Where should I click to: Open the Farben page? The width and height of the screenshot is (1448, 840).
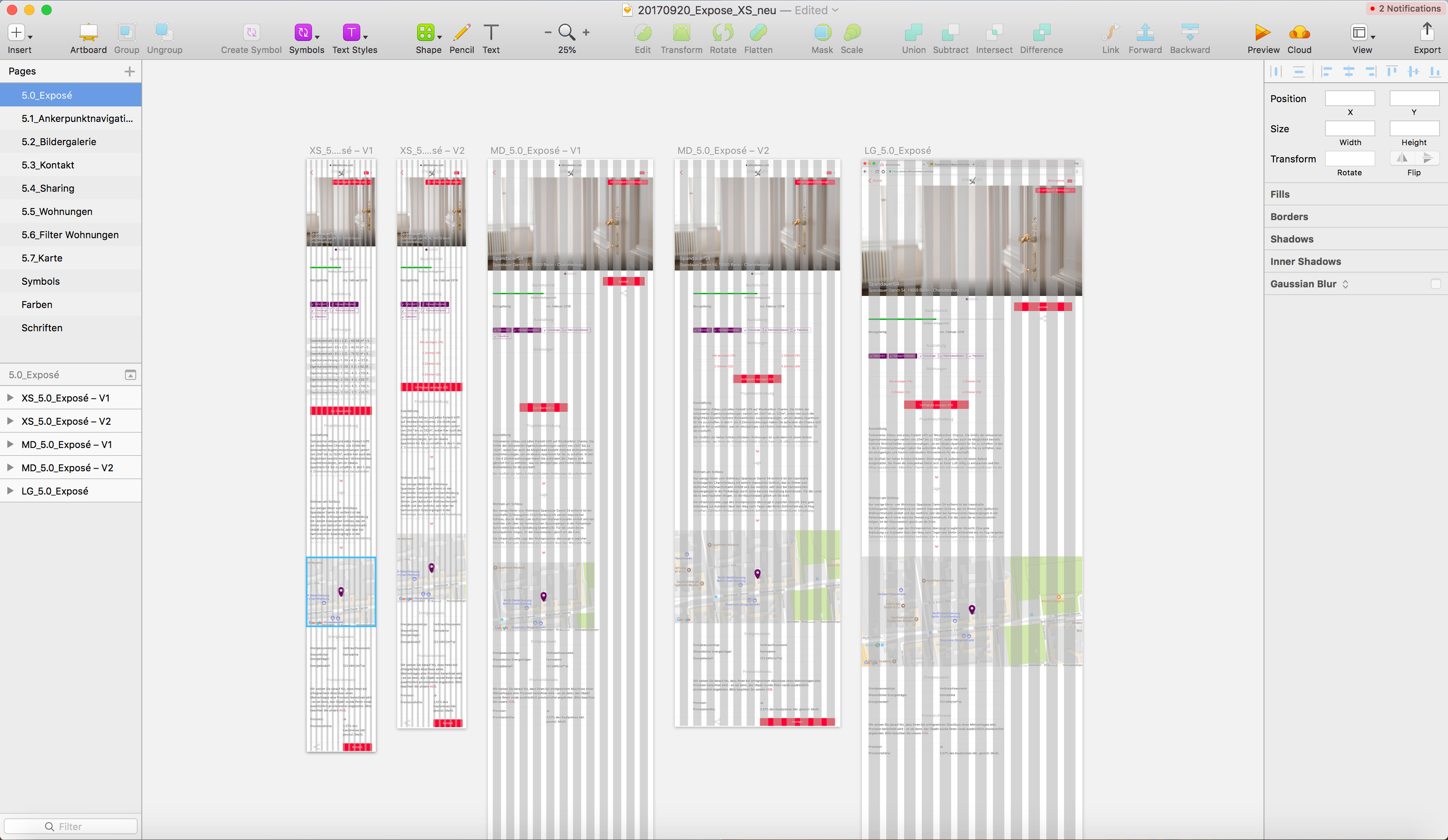point(71,305)
